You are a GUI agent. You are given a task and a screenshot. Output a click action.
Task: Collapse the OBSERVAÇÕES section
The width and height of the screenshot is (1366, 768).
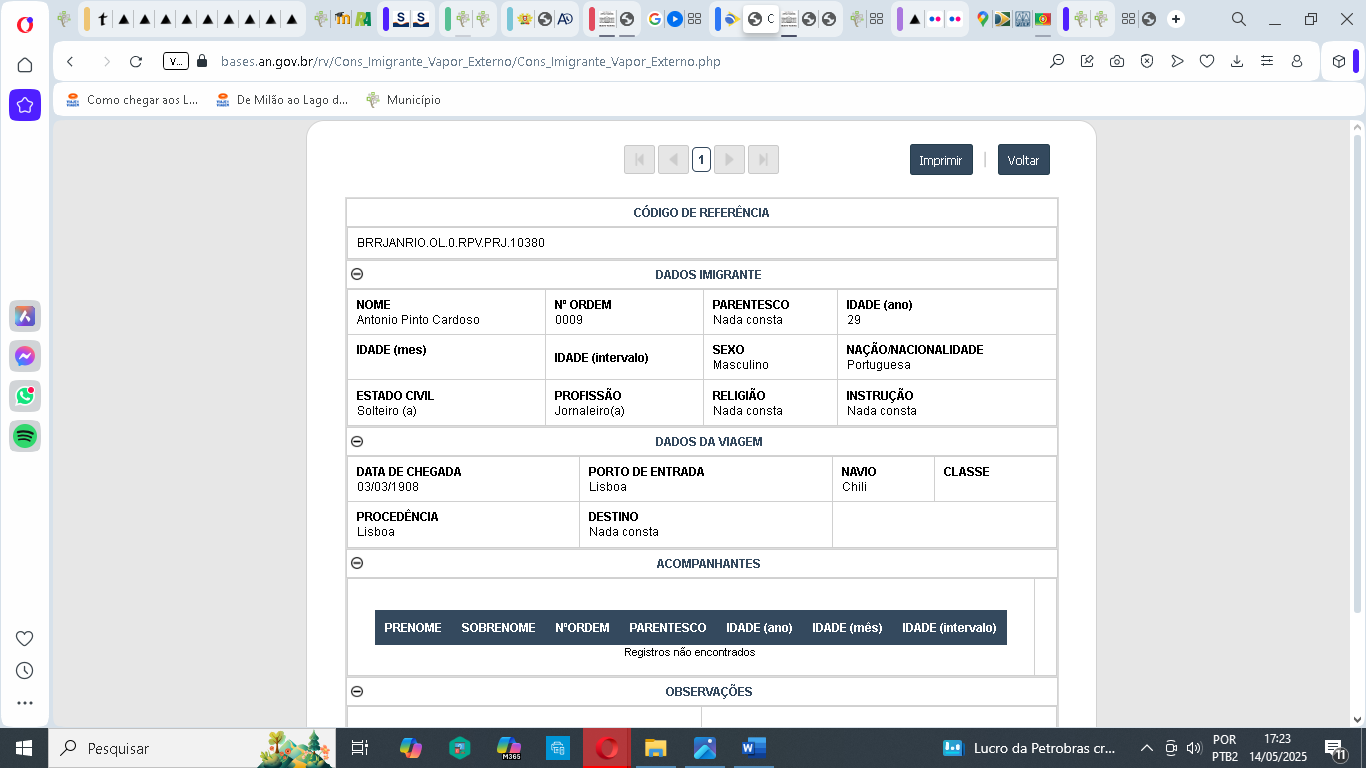click(x=357, y=691)
